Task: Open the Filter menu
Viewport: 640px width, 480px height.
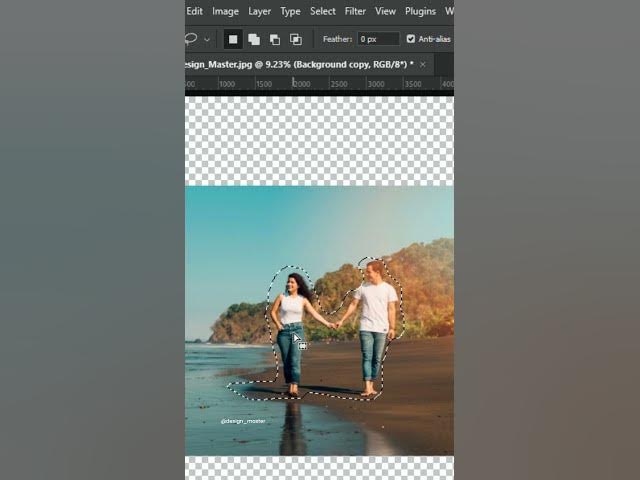Action: tap(355, 11)
